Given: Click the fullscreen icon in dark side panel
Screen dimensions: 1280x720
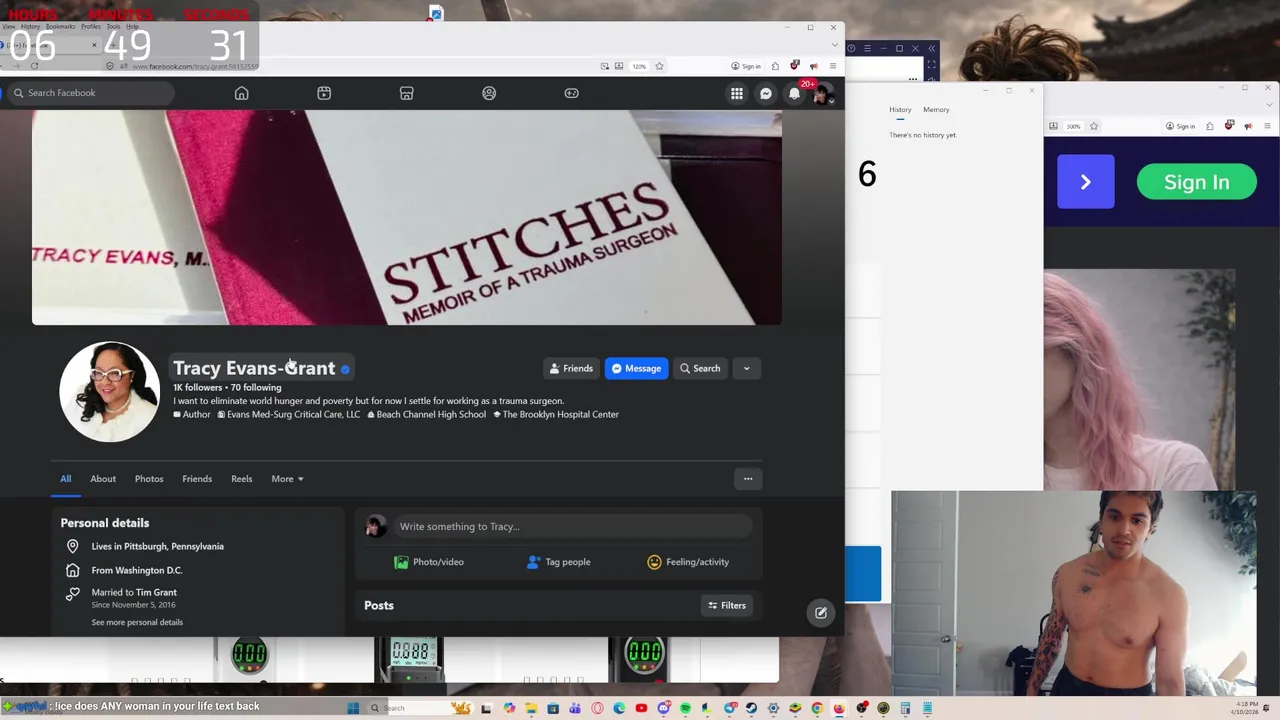Looking at the screenshot, I should pyautogui.click(x=931, y=65).
